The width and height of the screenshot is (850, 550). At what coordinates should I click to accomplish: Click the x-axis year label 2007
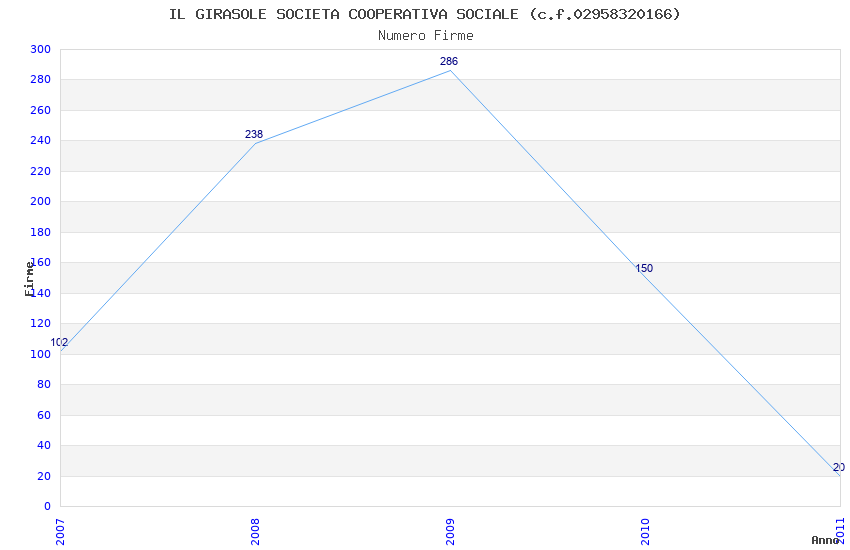coord(60,532)
